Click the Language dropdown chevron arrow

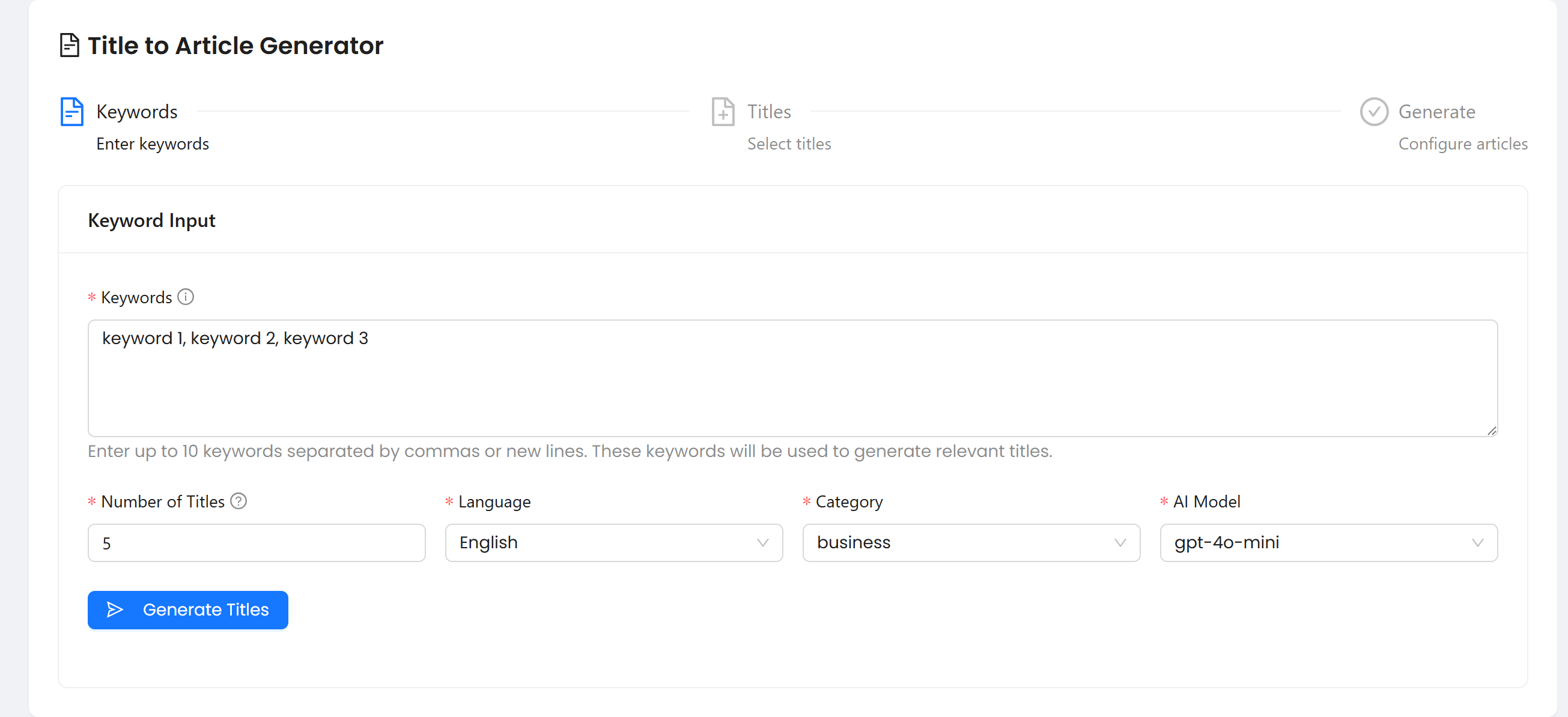tap(762, 542)
